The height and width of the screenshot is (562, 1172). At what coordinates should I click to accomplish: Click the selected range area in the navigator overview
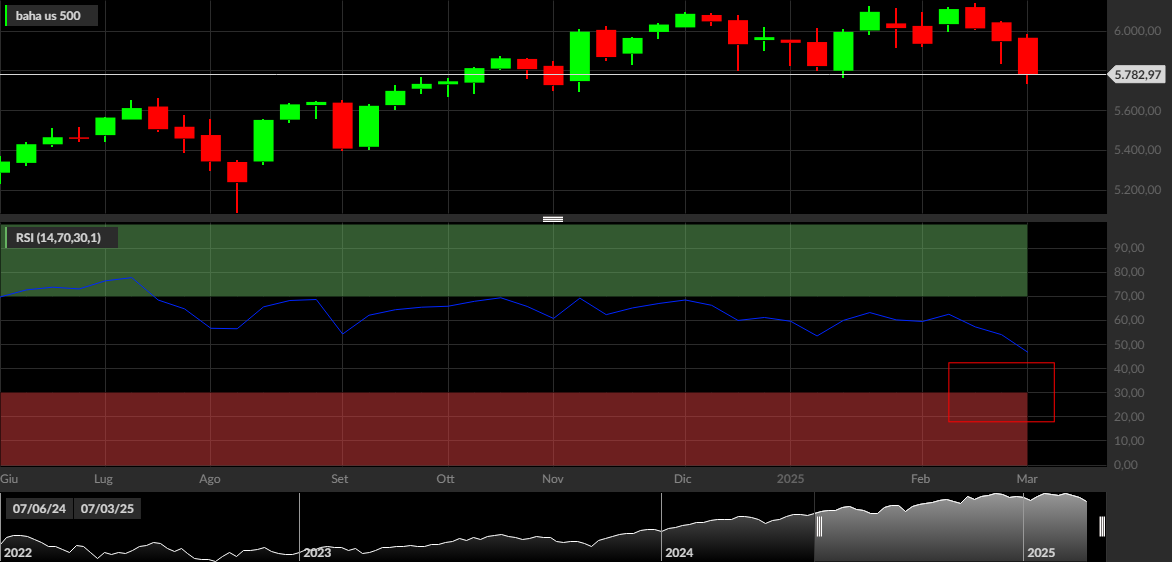tap(960, 526)
